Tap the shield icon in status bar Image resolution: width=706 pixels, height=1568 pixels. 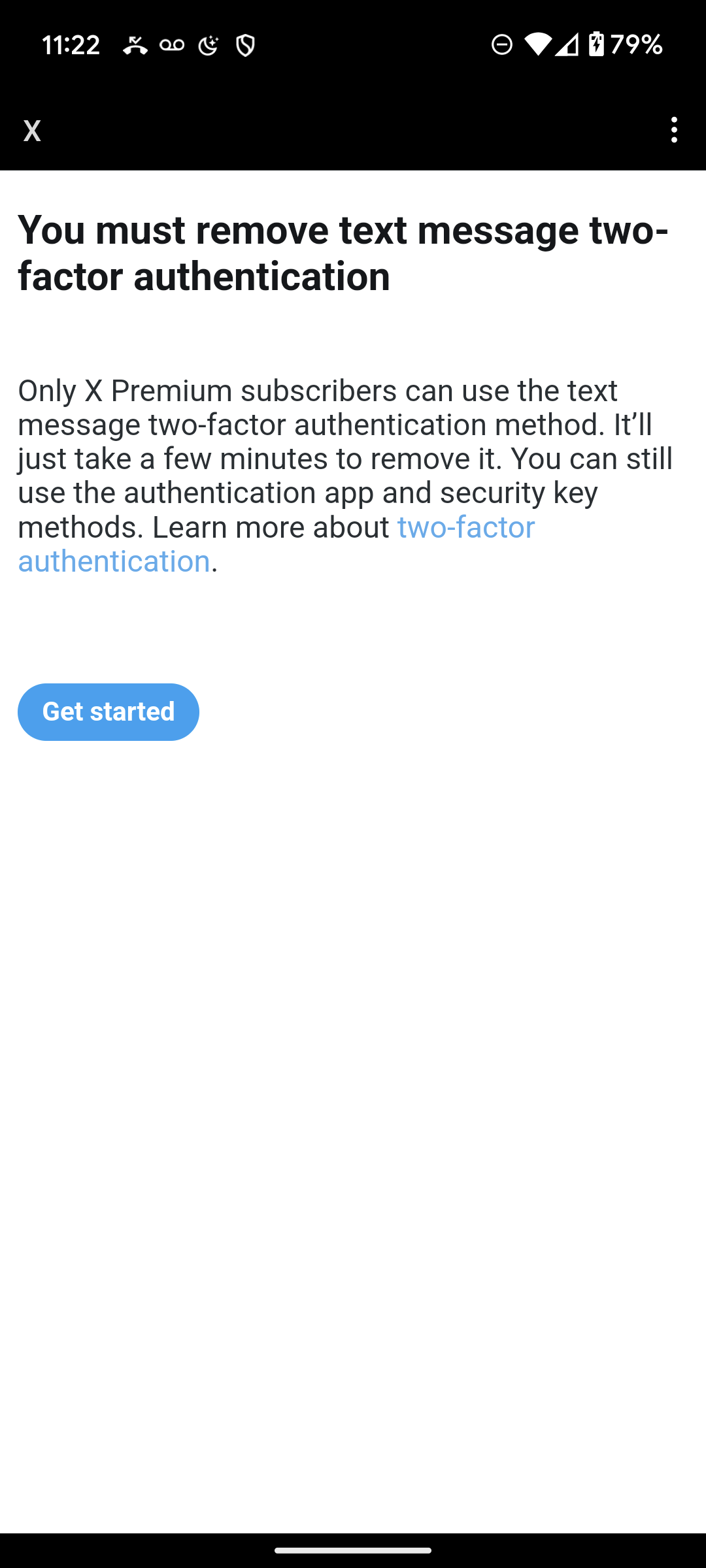(x=245, y=45)
